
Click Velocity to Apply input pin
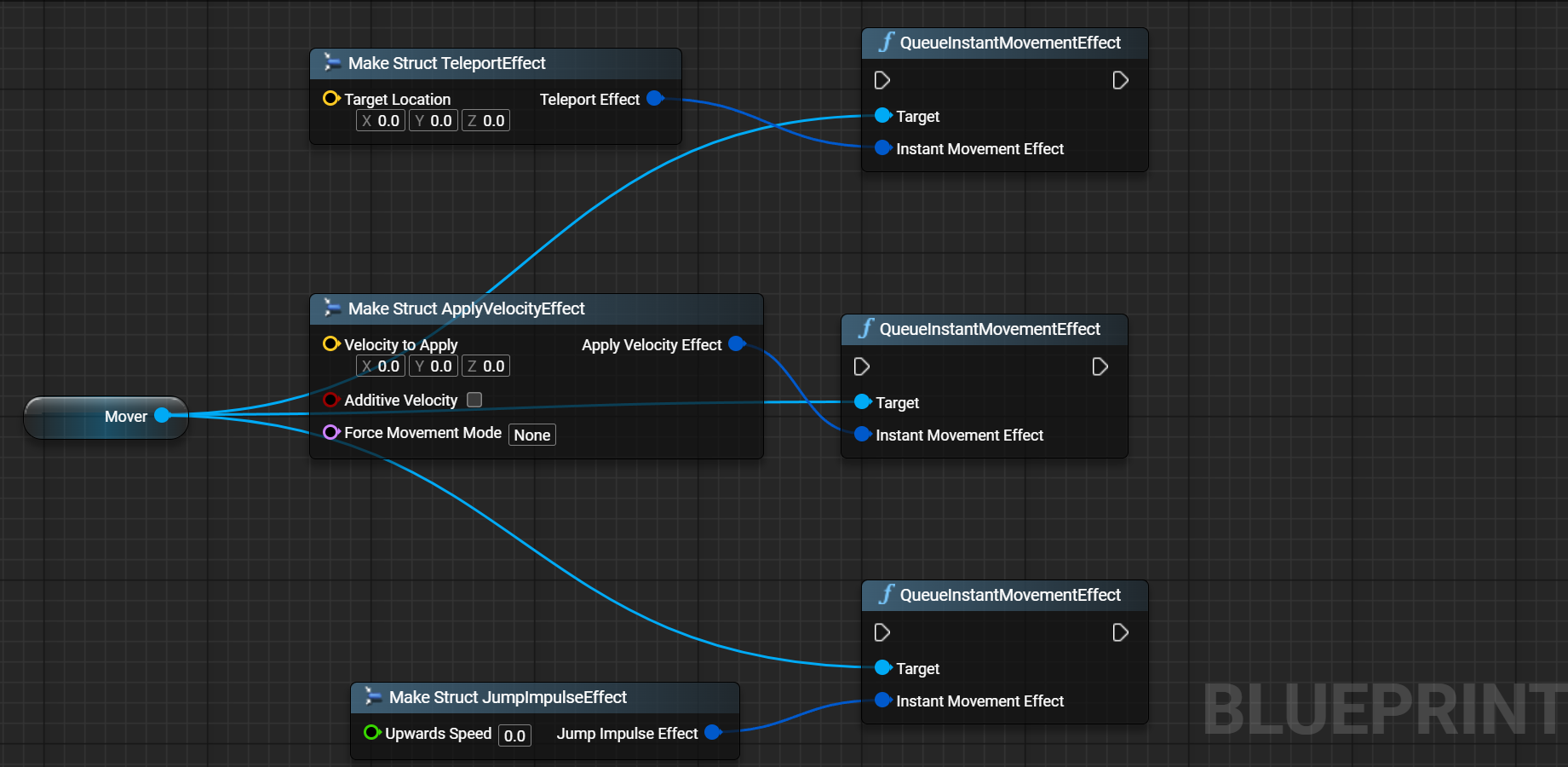click(x=331, y=344)
